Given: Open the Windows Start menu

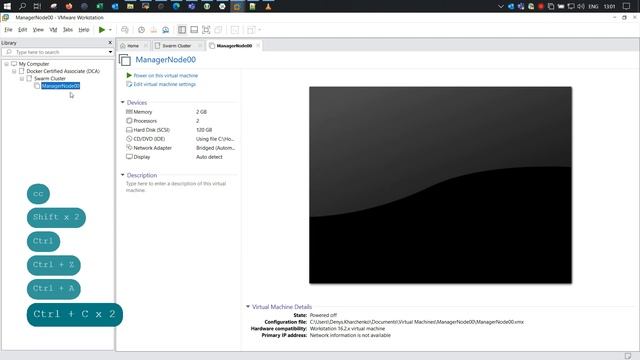Looking at the screenshot, I should click(x=7, y=6).
